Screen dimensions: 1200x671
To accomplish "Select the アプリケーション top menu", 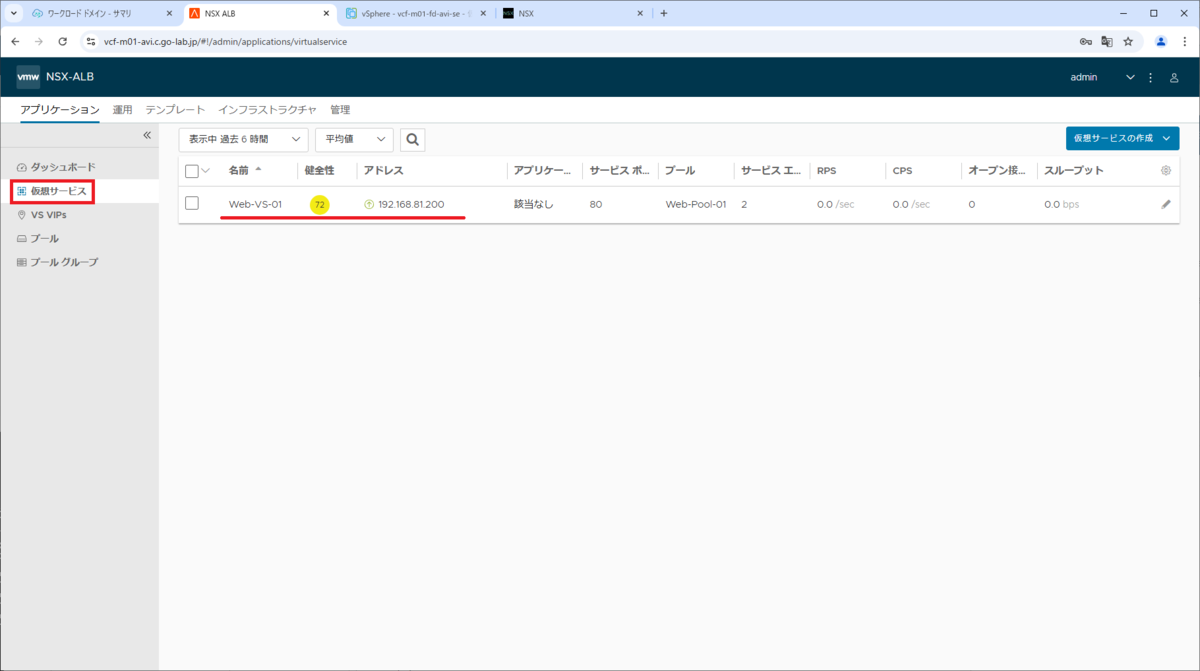I will tap(60, 110).
